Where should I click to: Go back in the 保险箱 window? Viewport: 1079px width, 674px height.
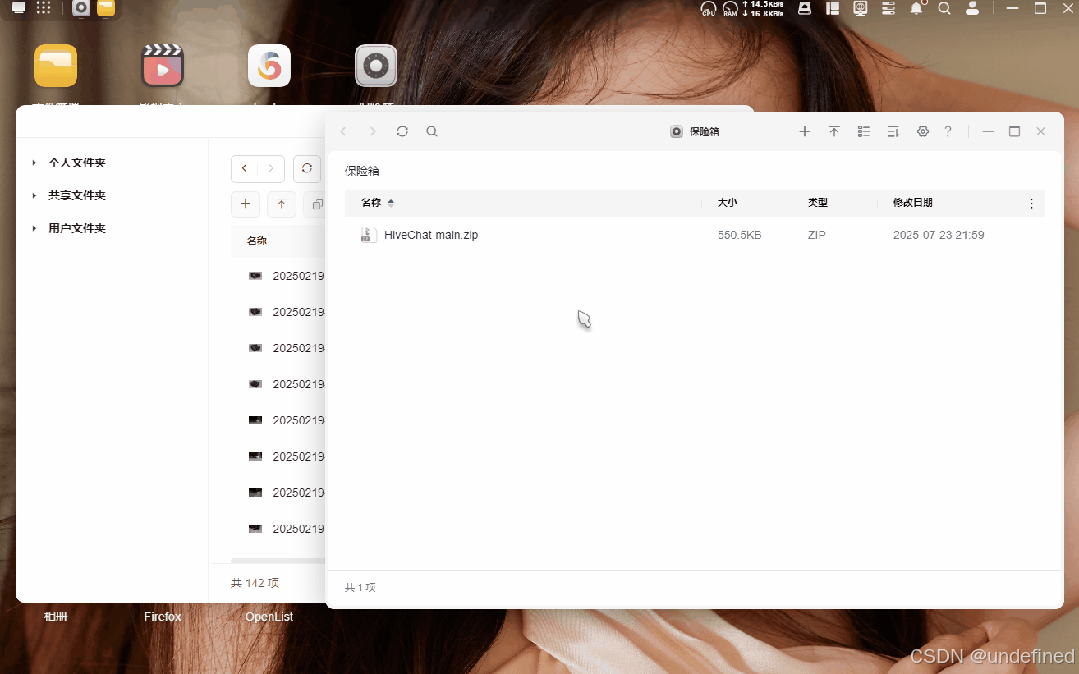(x=343, y=131)
